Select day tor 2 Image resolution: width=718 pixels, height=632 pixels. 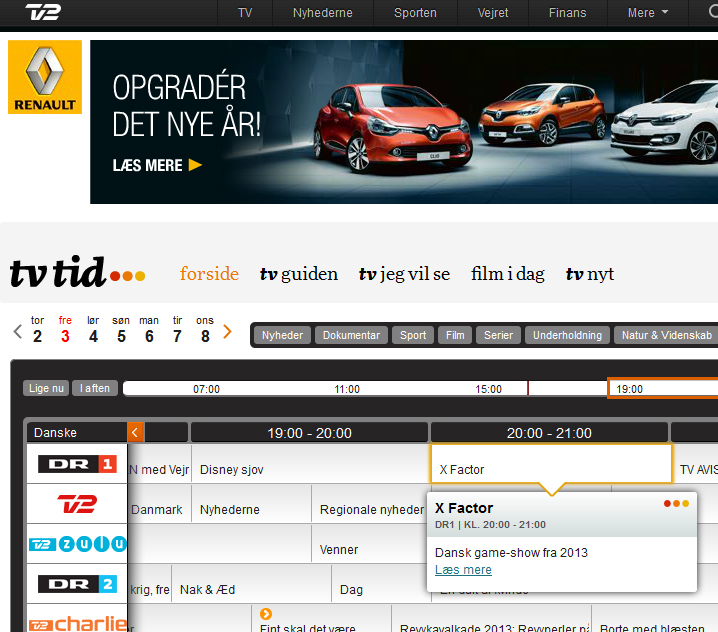coord(38,330)
